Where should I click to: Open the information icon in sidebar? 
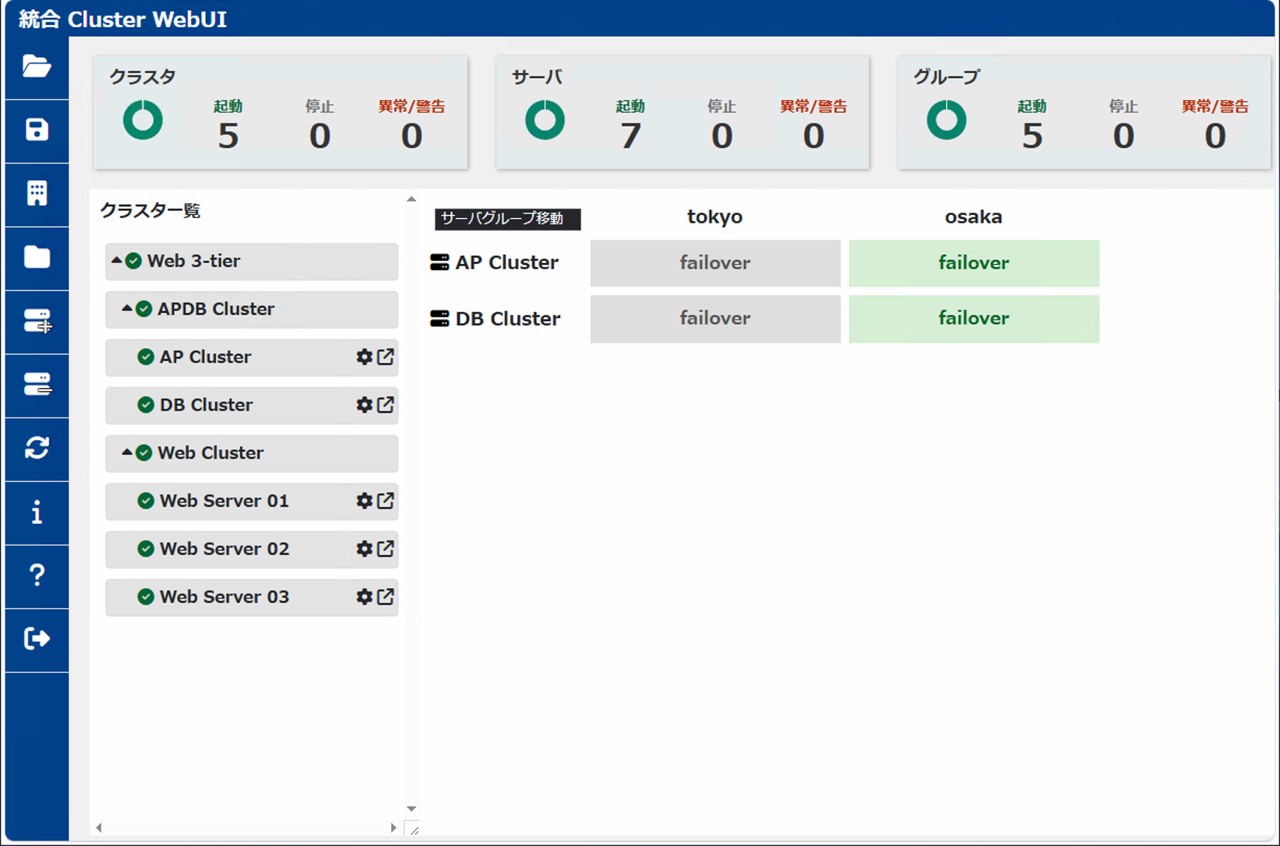[37, 512]
